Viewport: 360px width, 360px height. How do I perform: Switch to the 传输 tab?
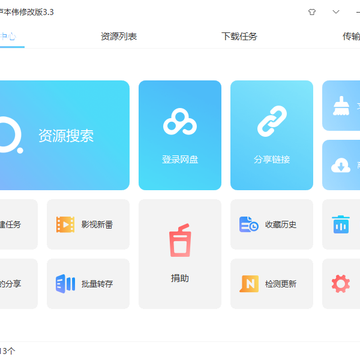pos(351,36)
